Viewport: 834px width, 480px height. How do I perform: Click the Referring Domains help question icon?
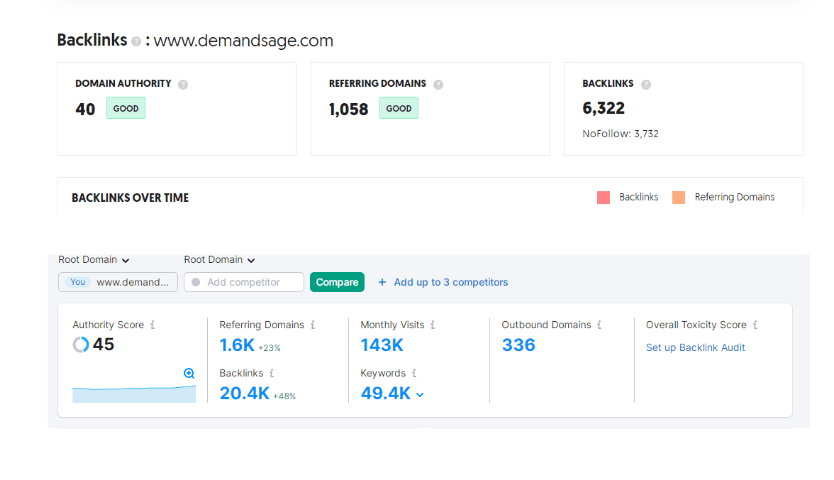point(438,85)
